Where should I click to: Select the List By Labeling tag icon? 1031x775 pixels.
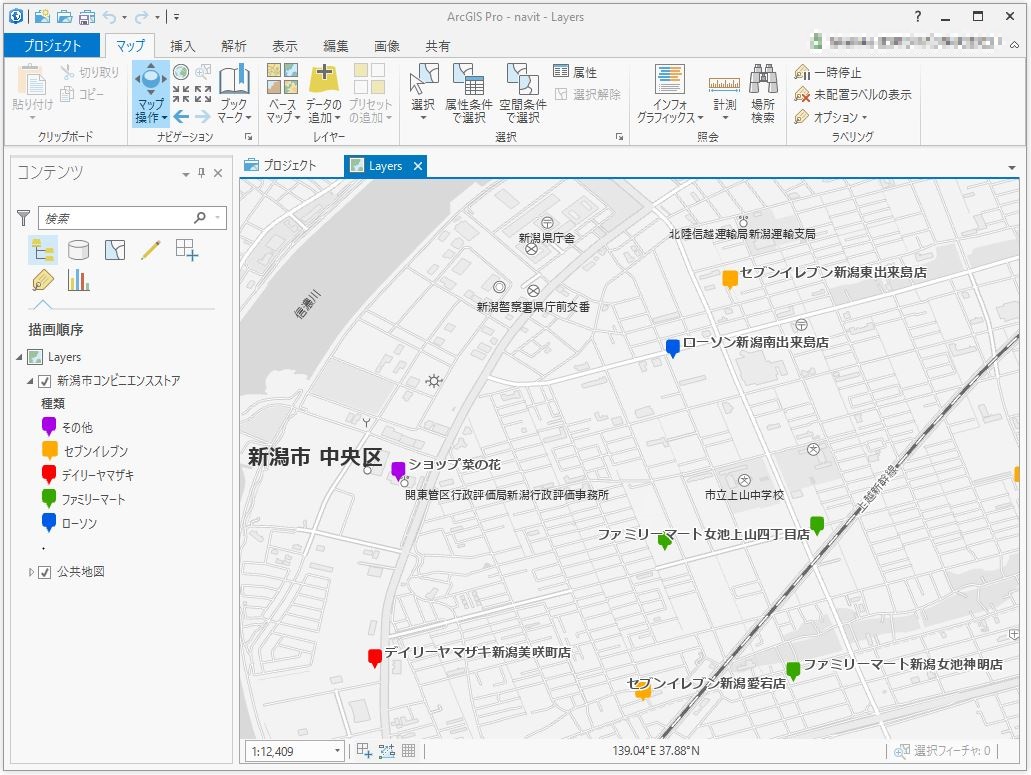43,280
